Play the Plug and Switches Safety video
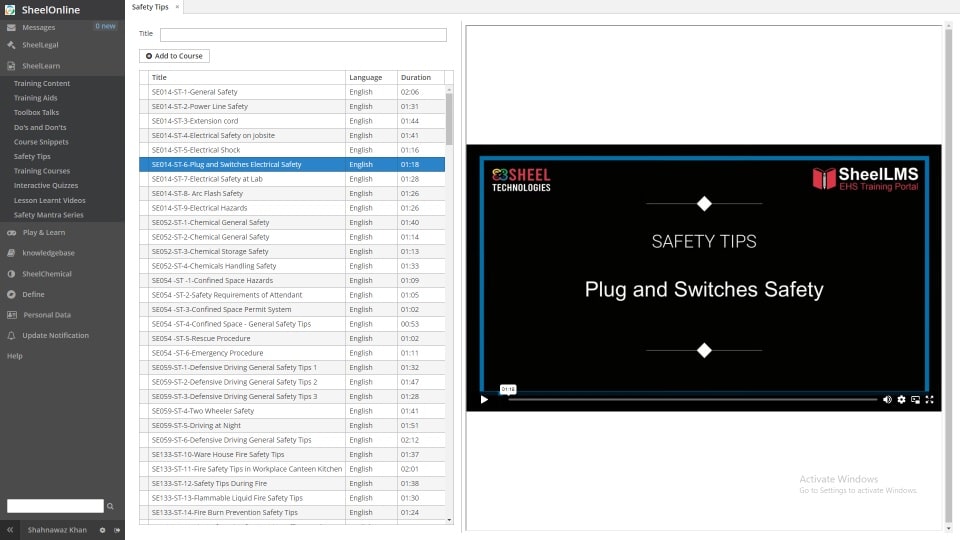960x540 pixels. click(x=484, y=399)
